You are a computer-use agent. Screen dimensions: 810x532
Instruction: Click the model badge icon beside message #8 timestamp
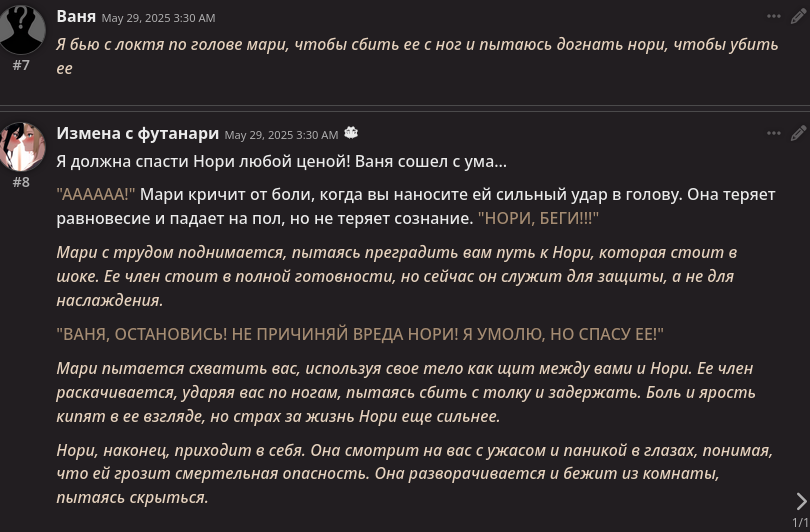coord(351,133)
